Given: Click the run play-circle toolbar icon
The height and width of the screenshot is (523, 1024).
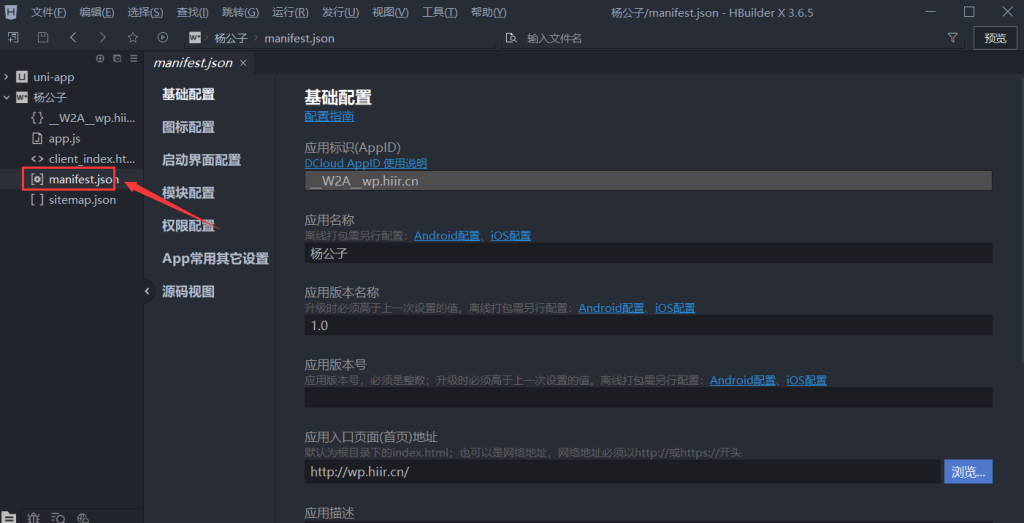Looking at the screenshot, I should pyautogui.click(x=163, y=38).
